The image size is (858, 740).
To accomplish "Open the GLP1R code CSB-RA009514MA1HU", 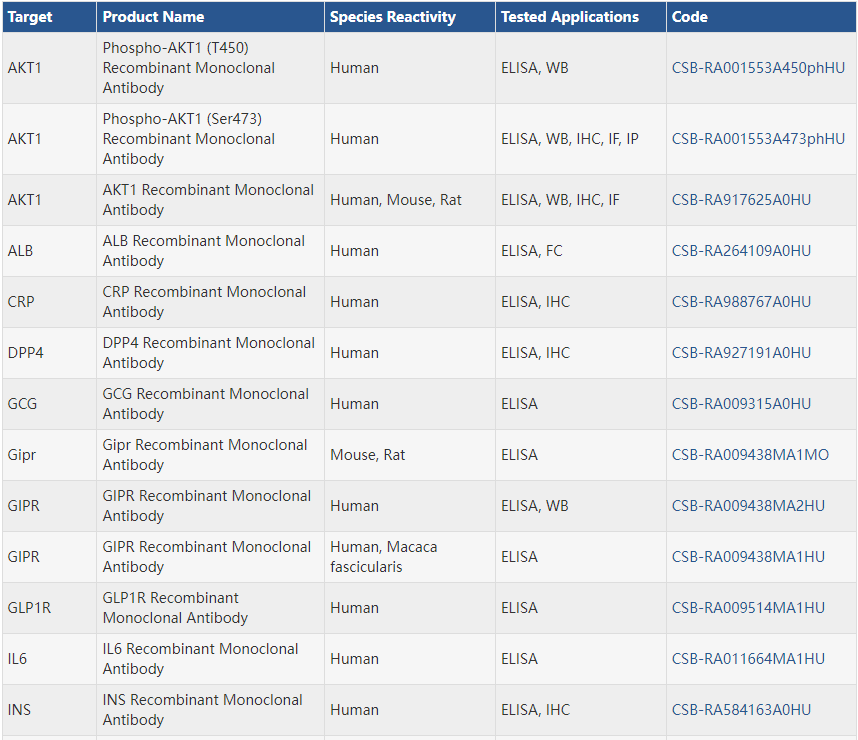I will pyautogui.click(x=748, y=608).
